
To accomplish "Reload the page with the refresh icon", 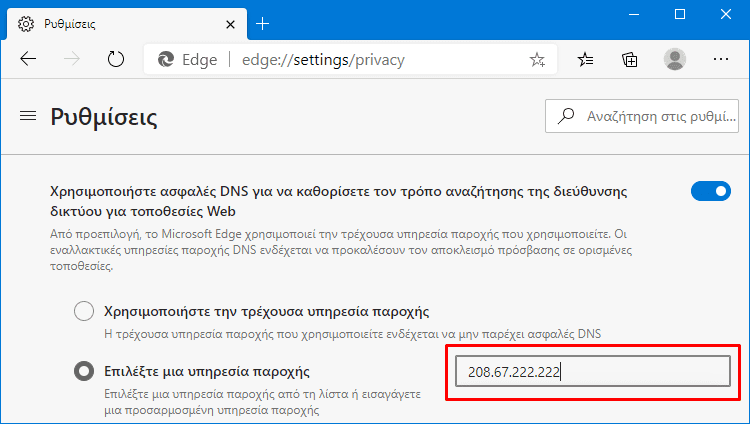I will (116, 59).
